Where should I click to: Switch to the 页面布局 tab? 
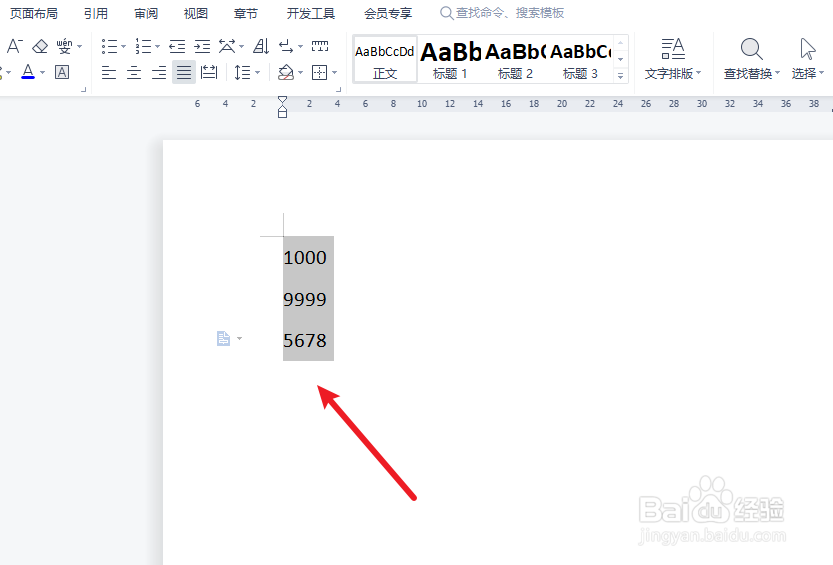point(33,13)
